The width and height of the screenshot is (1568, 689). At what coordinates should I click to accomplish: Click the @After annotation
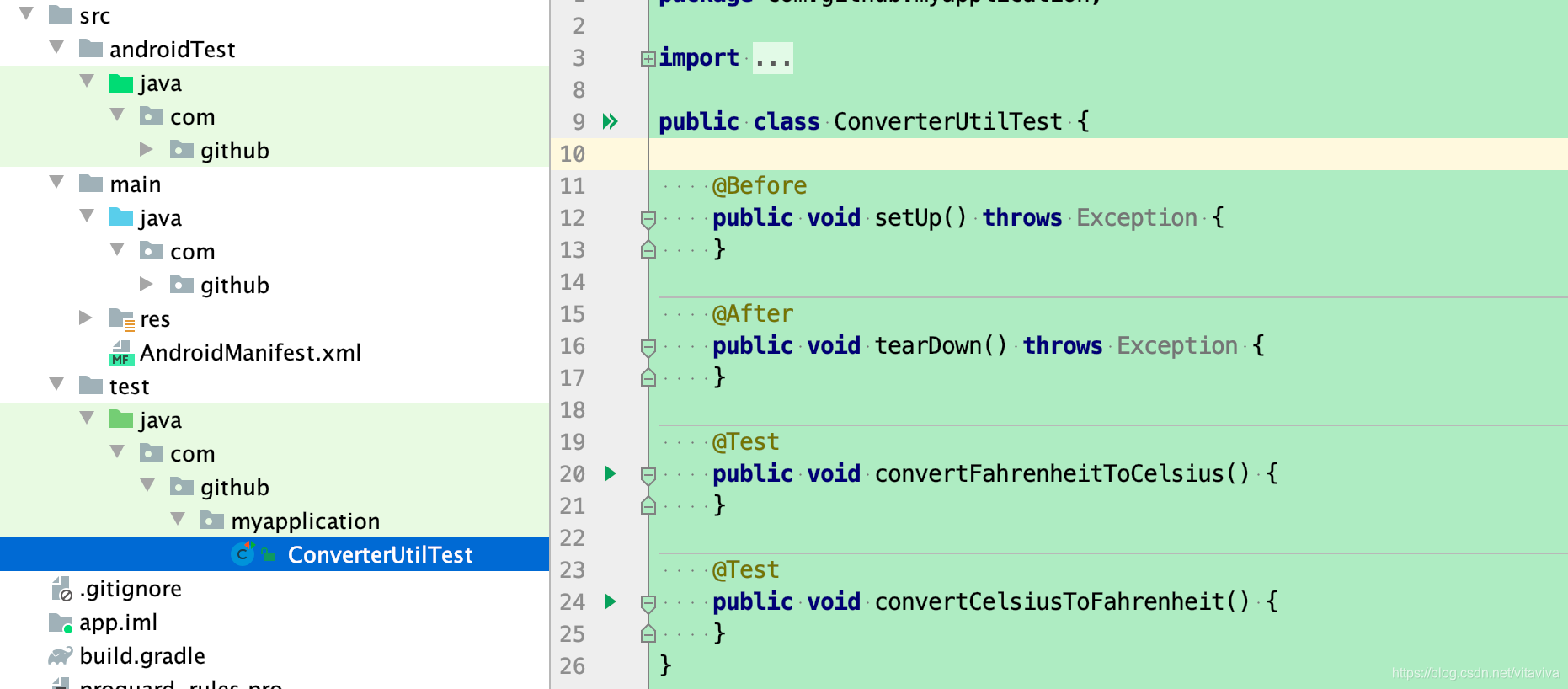[753, 313]
